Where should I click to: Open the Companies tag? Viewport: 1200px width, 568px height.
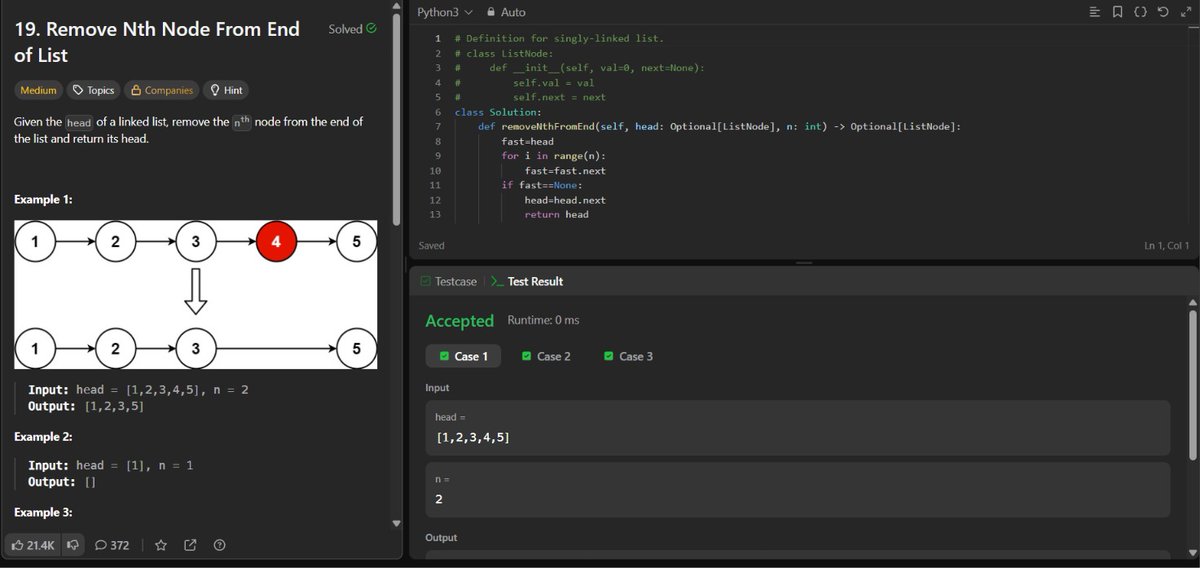coord(161,90)
